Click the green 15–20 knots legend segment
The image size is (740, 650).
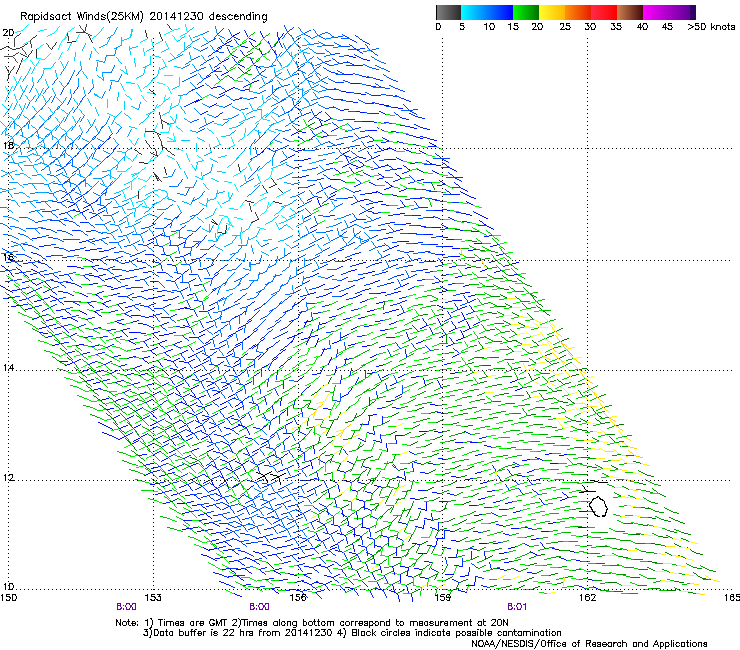[x=526, y=12]
